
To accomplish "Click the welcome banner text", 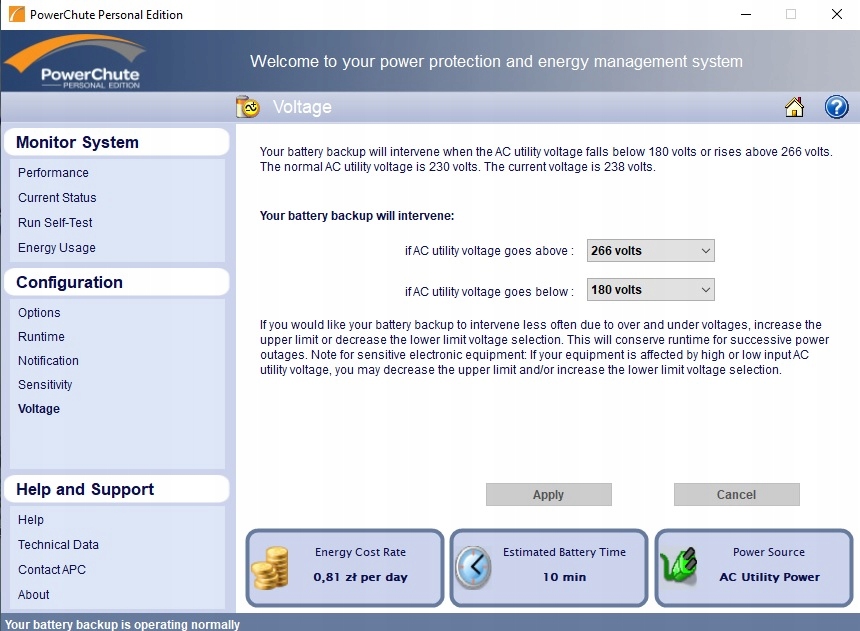I will click(496, 61).
